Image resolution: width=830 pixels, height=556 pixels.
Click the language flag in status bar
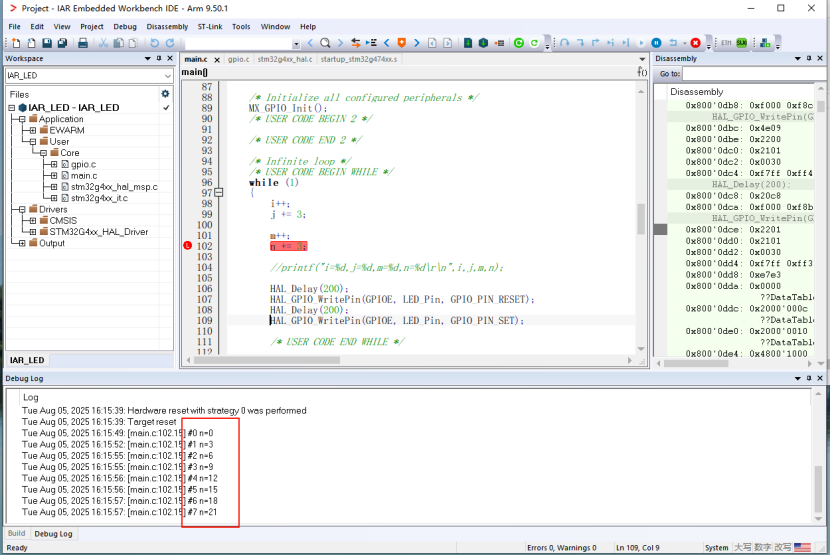[802, 548]
